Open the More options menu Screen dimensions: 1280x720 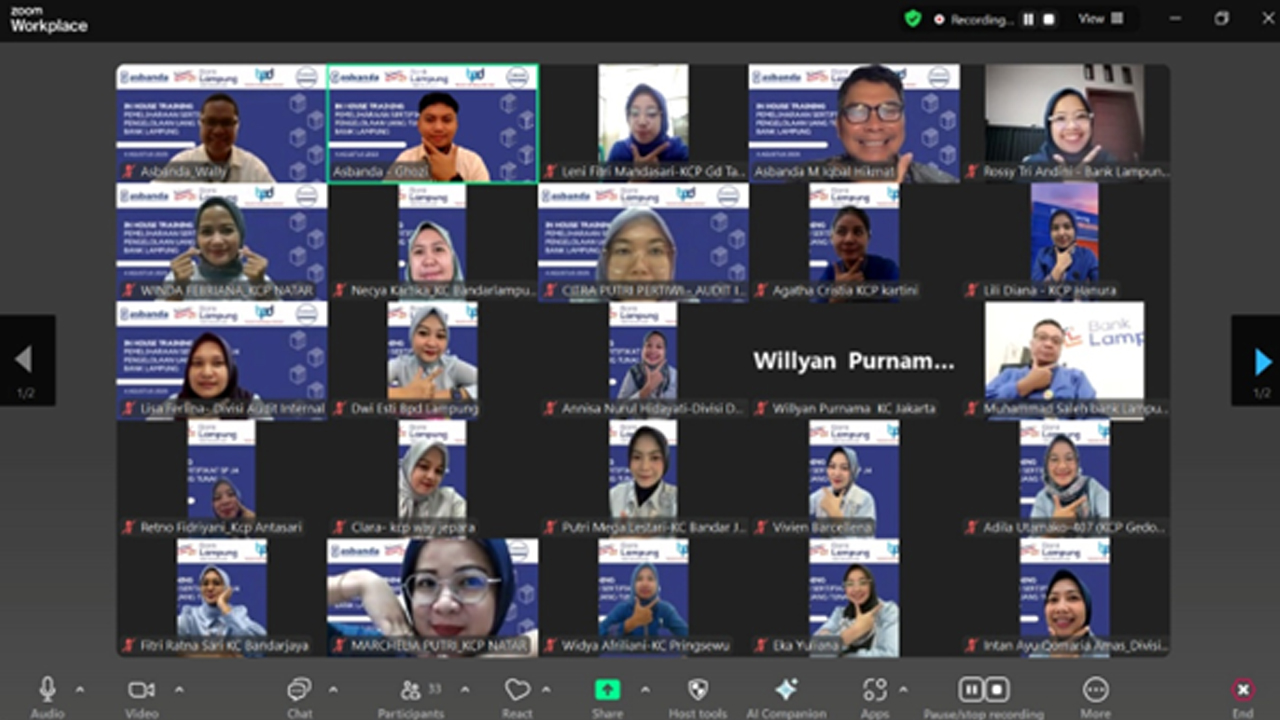click(x=1095, y=690)
